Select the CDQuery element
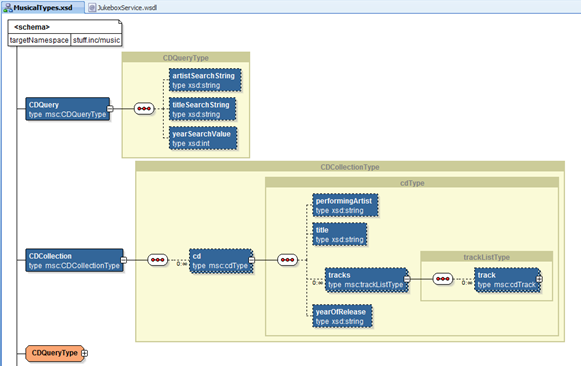 (68, 109)
